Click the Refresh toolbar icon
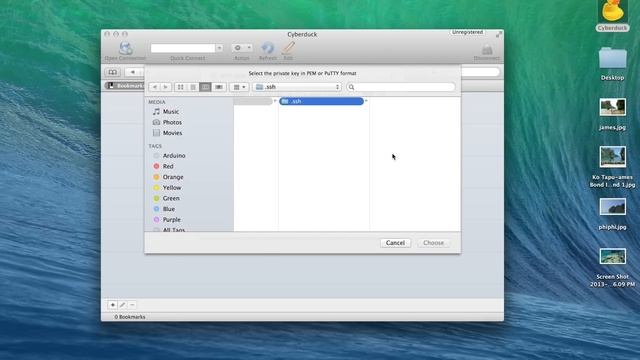The width and height of the screenshot is (640, 360). [268, 48]
